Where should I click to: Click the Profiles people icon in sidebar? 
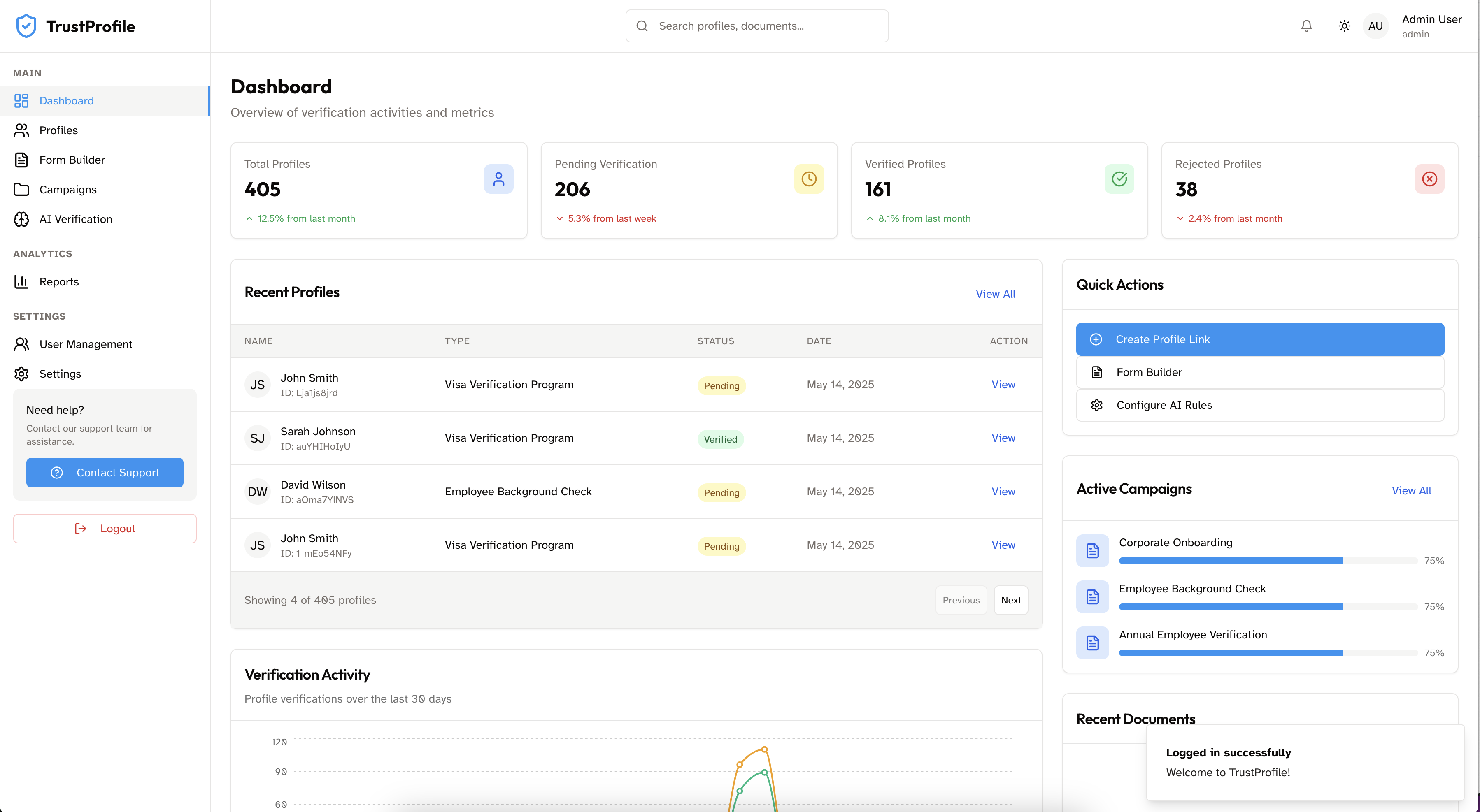pyautogui.click(x=21, y=130)
